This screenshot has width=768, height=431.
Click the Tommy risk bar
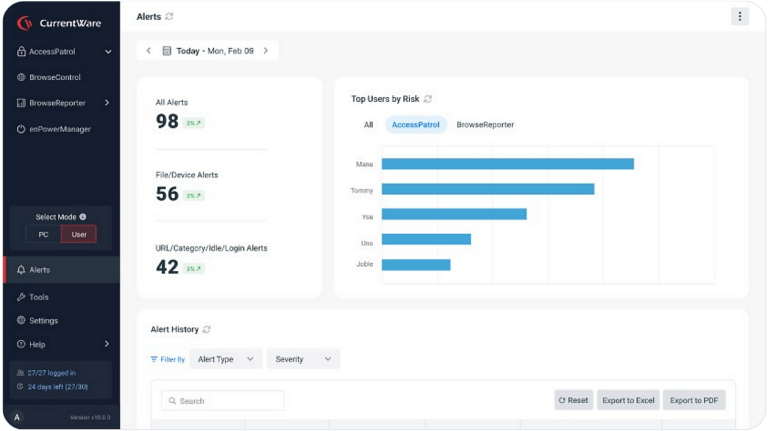pos(488,189)
